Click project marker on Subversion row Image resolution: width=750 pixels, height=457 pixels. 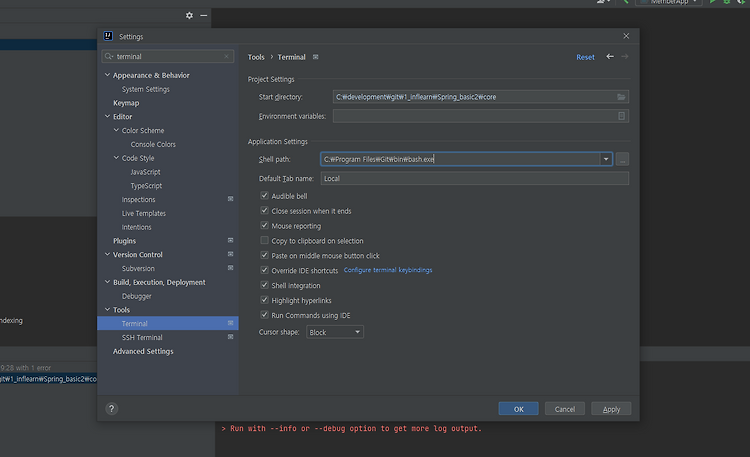(x=231, y=268)
